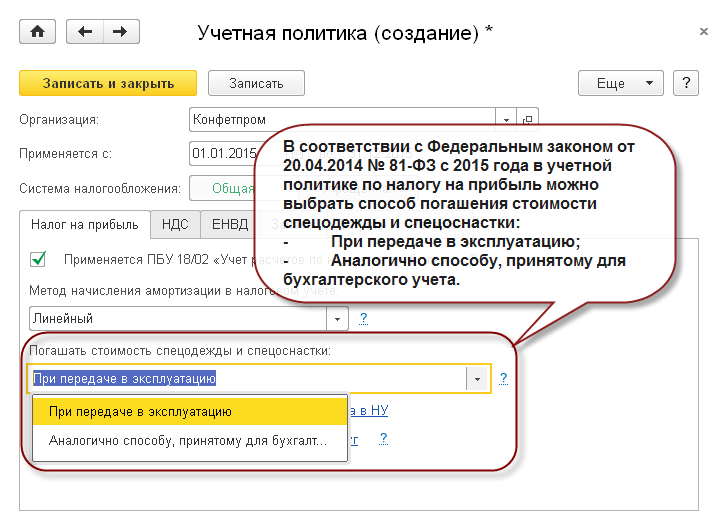Open the Конфетпром organization card icon
726x525 pixels.
[527, 120]
